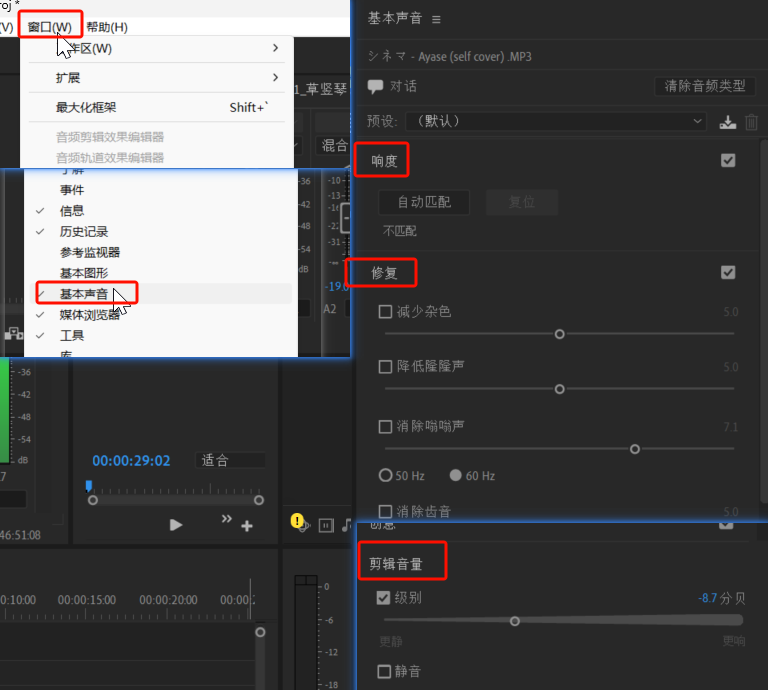Click the 降低隆隆声 slider handle
The image size is (768, 690).
click(x=559, y=389)
